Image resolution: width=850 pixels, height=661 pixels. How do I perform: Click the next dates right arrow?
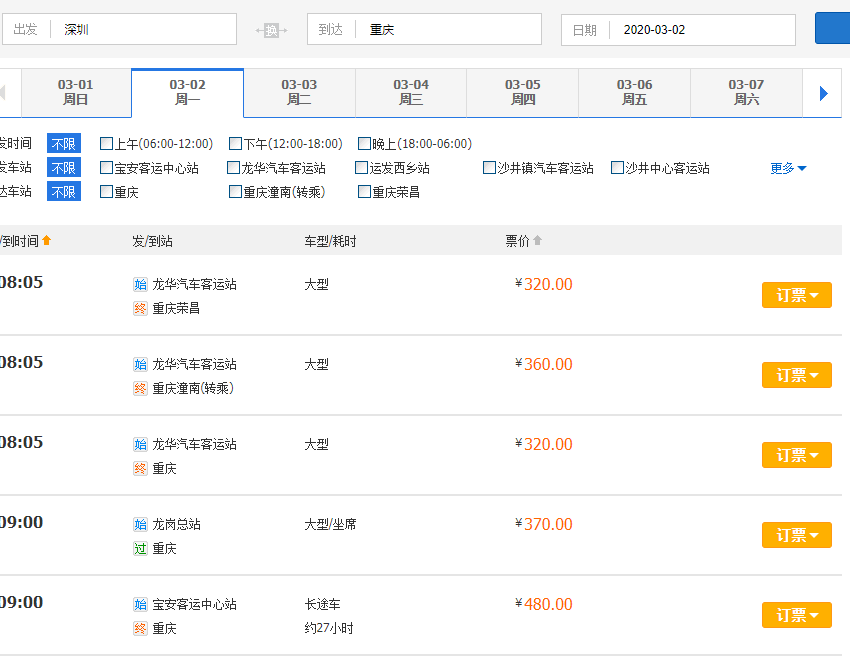(x=824, y=93)
